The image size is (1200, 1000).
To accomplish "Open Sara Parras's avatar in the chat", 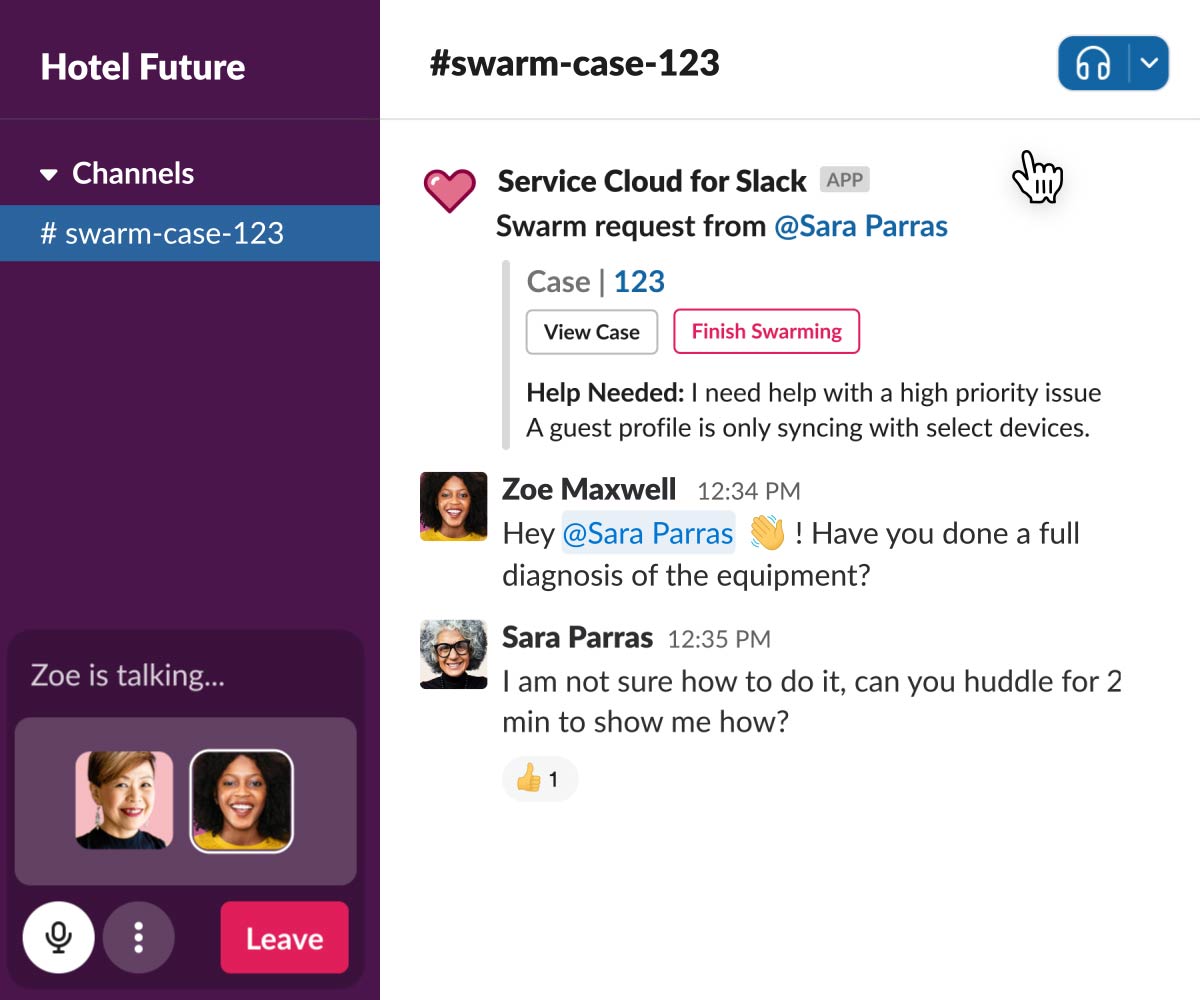I will pyautogui.click(x=453, y=654).
